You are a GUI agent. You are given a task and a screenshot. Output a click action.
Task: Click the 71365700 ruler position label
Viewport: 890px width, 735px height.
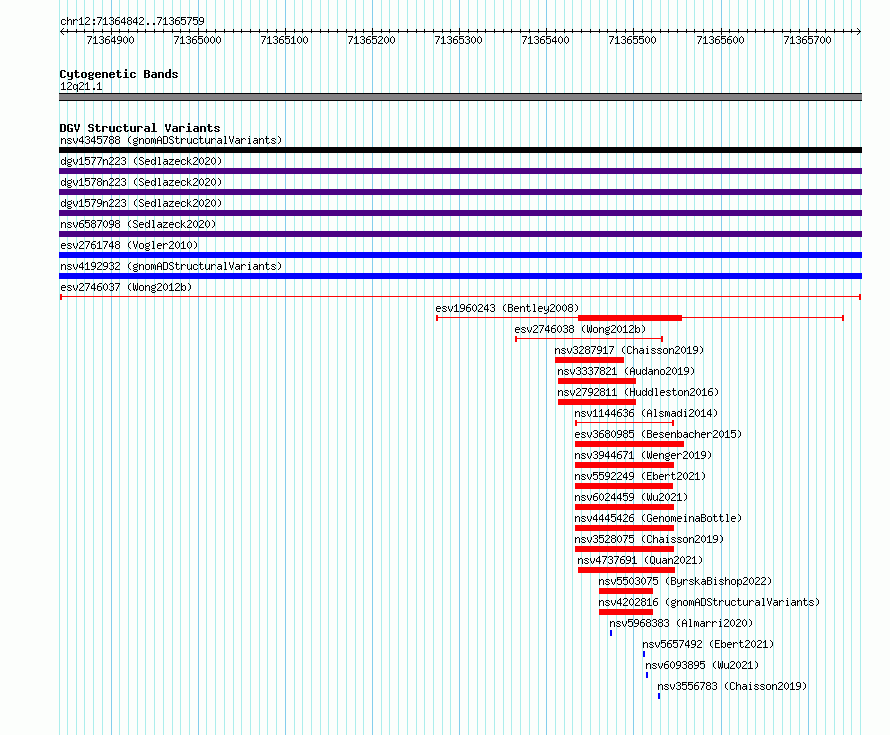coord(807,40)
